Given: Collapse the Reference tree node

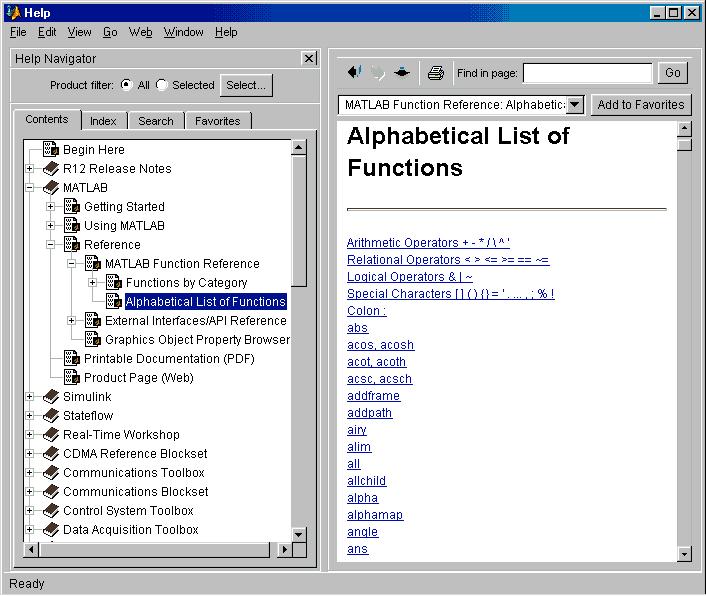Looking at the screenshot, I should pyautogui.click(x=50, y=245).
